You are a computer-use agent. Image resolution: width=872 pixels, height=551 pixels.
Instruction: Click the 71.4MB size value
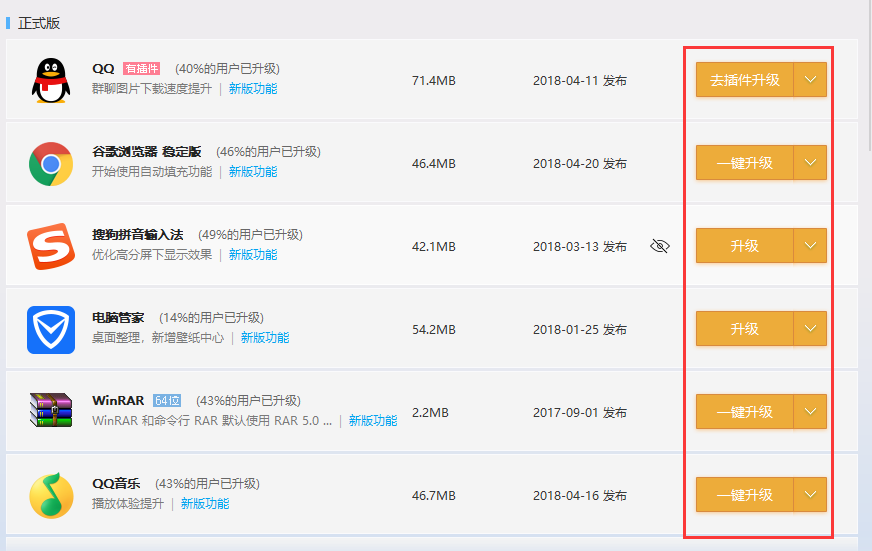coord(434,81)
